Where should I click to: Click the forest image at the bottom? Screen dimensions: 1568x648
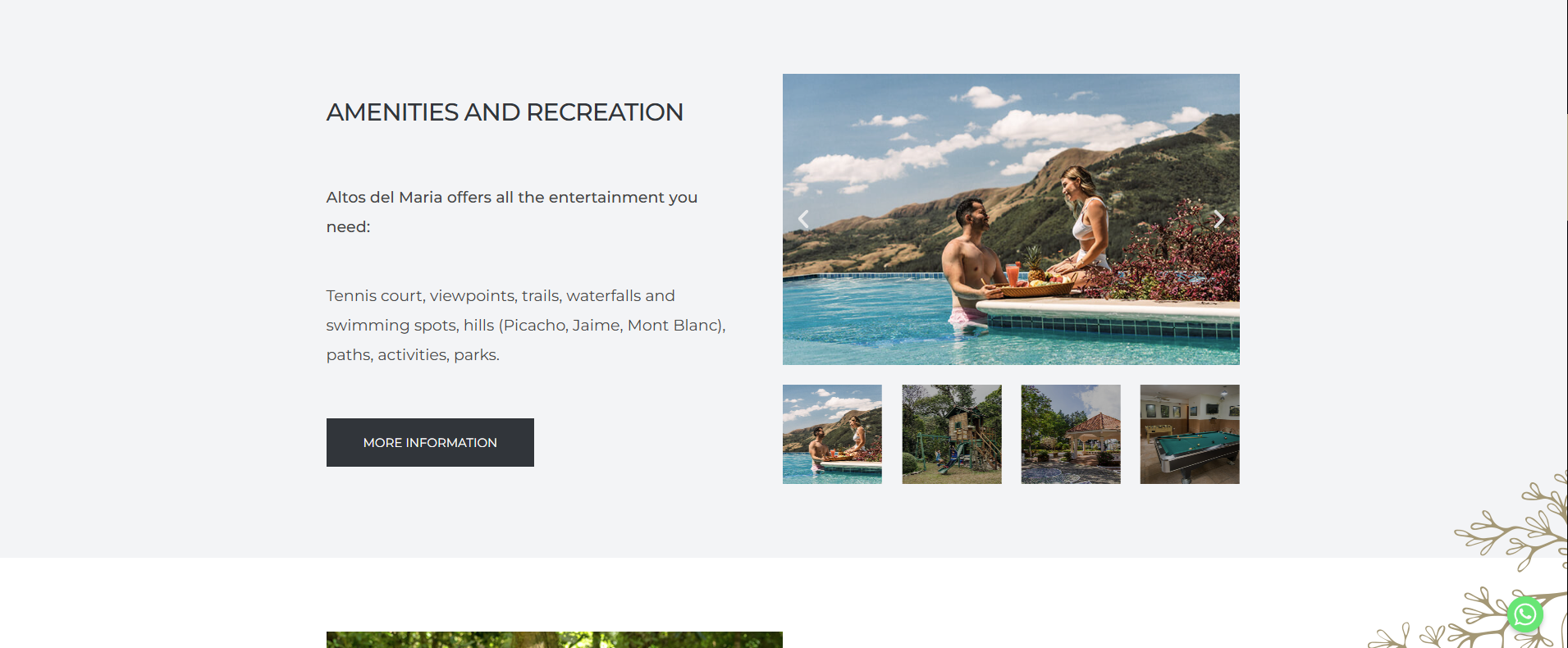pos(555,640)
